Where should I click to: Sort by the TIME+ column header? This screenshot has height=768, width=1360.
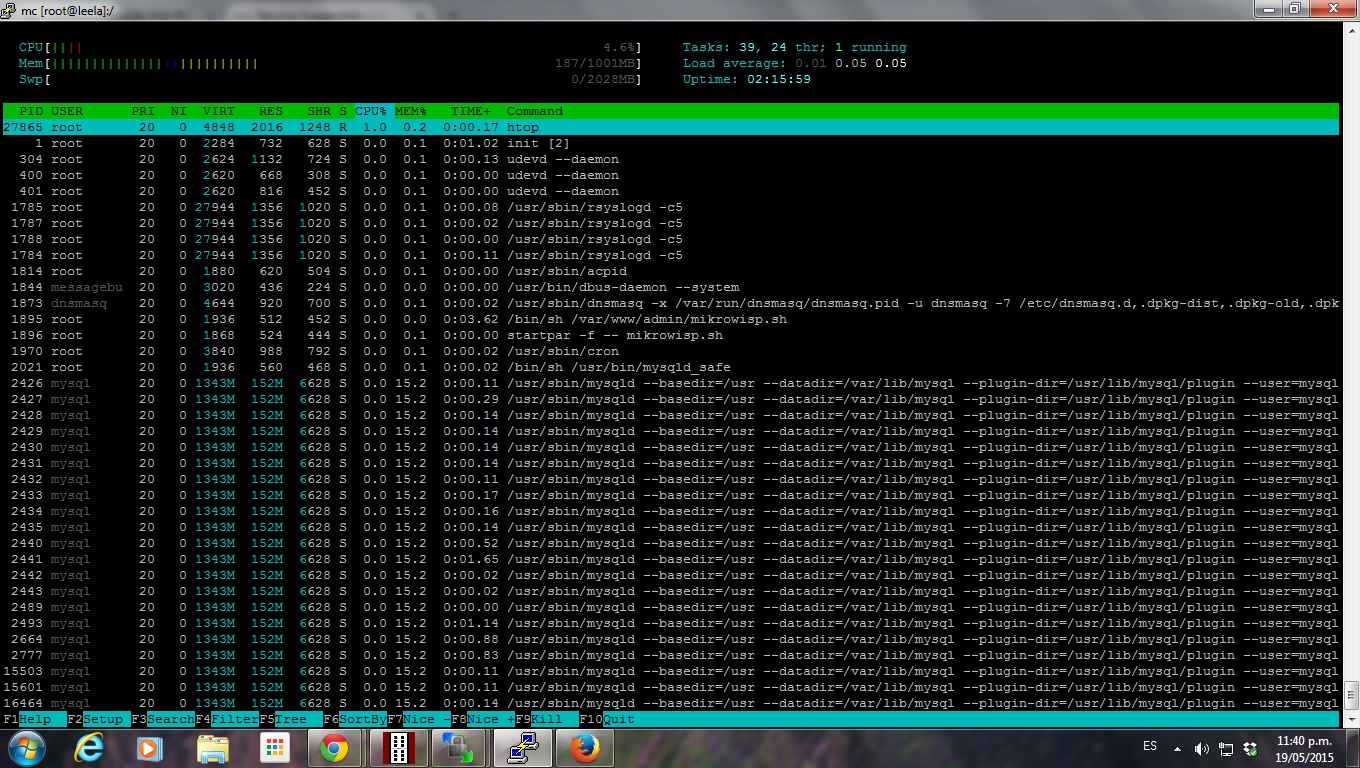[x=471, y=111]
